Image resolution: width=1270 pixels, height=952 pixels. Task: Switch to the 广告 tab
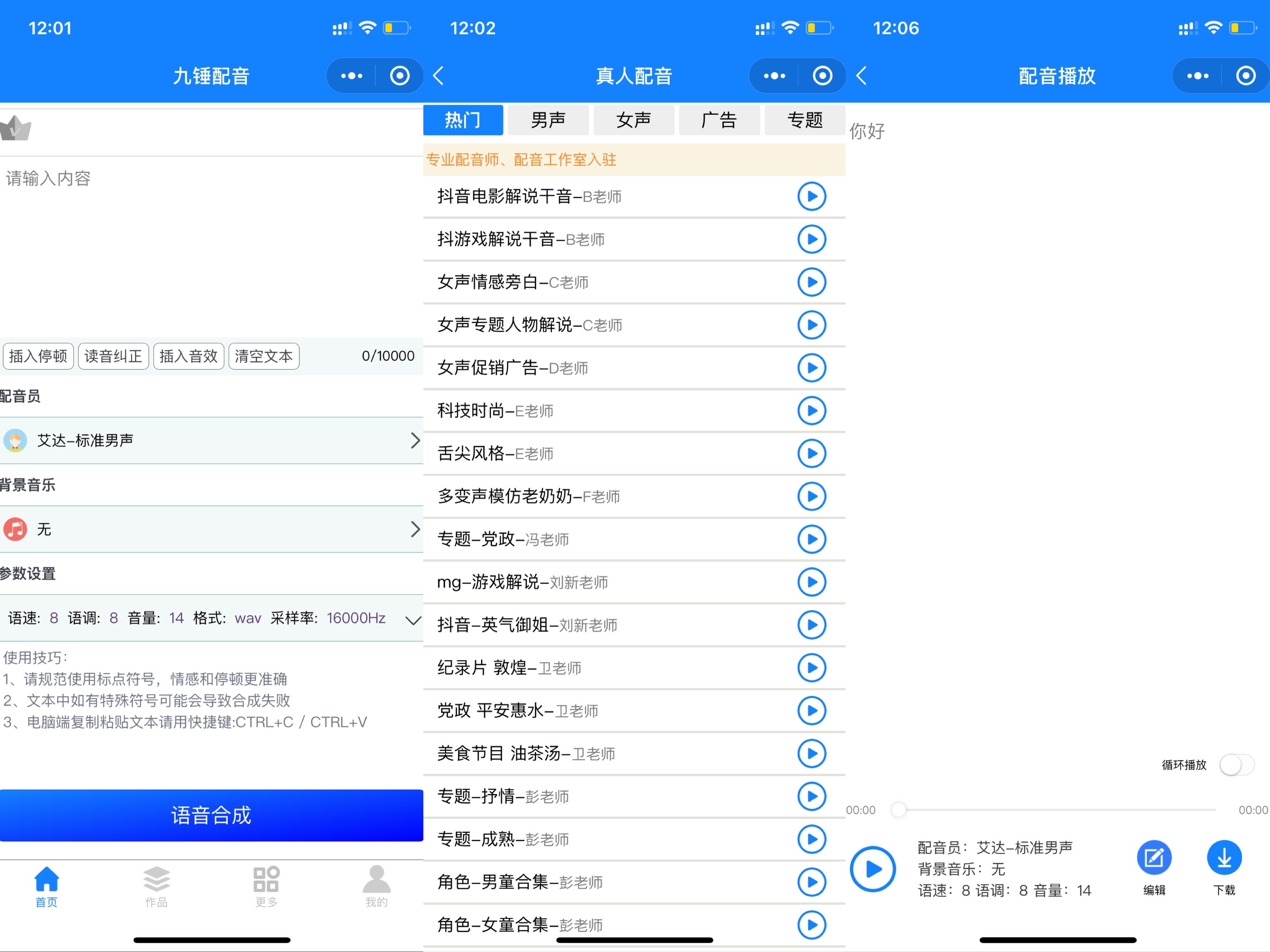[x=719, y=120]
